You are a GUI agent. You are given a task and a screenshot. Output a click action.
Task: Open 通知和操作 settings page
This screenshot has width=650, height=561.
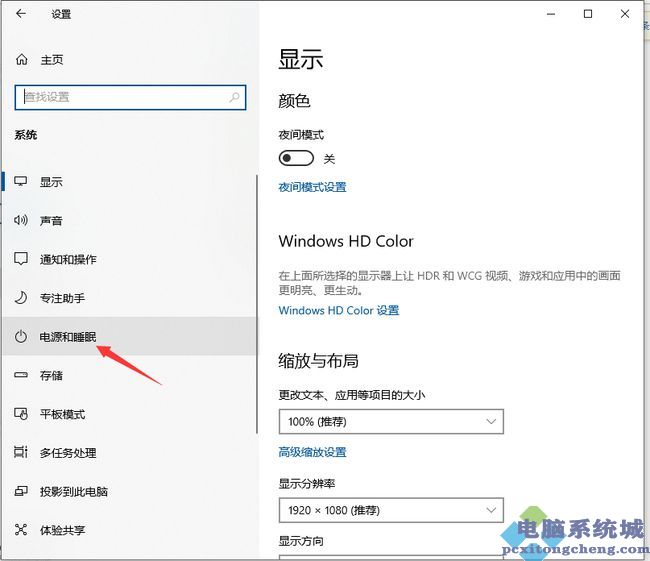point(68,259)
